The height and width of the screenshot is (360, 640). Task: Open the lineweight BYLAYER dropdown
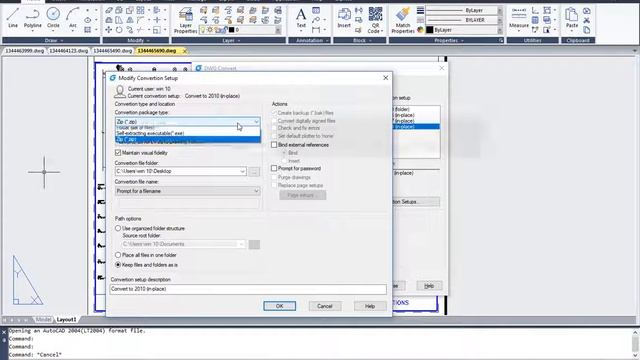[500, 20]
